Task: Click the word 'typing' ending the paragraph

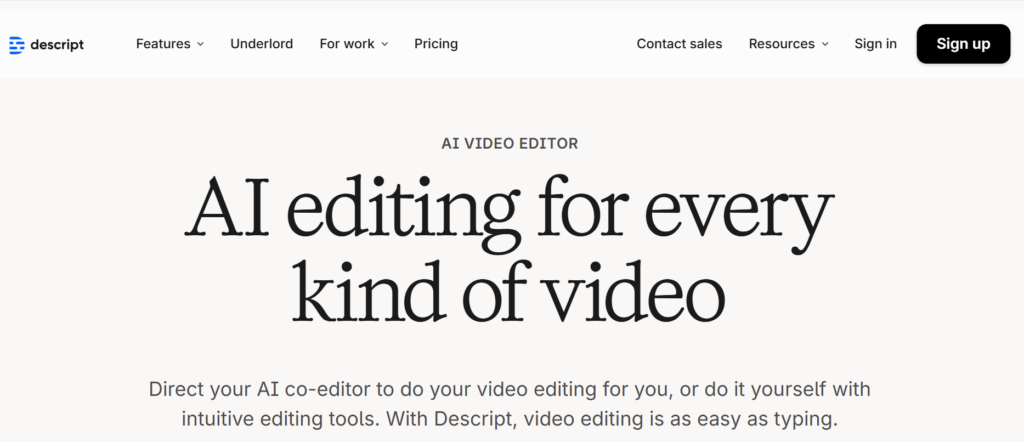Action: coord(802,419)
